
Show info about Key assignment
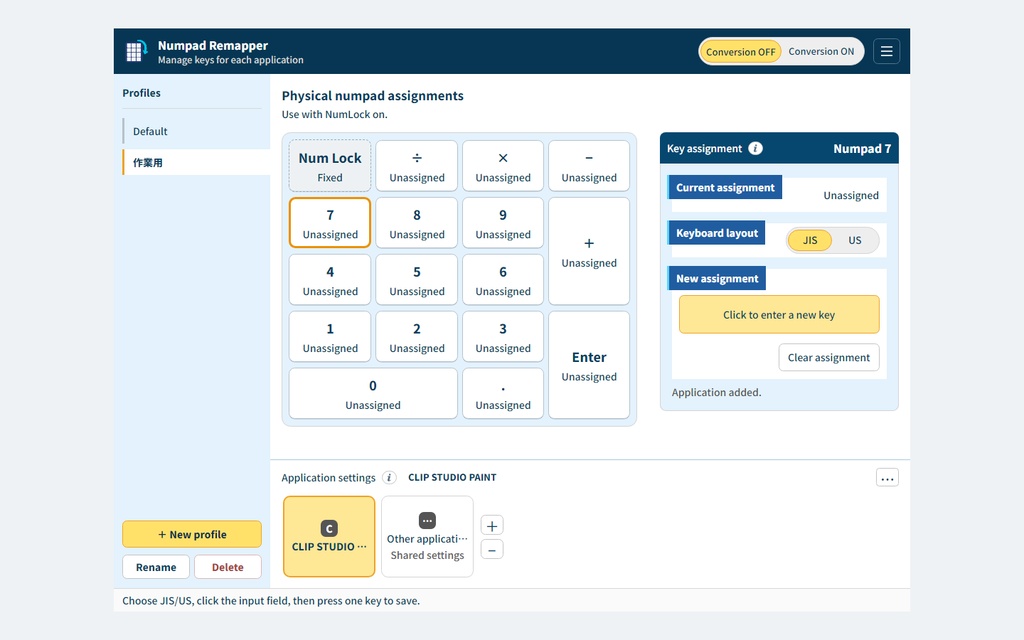pos(755,148)
